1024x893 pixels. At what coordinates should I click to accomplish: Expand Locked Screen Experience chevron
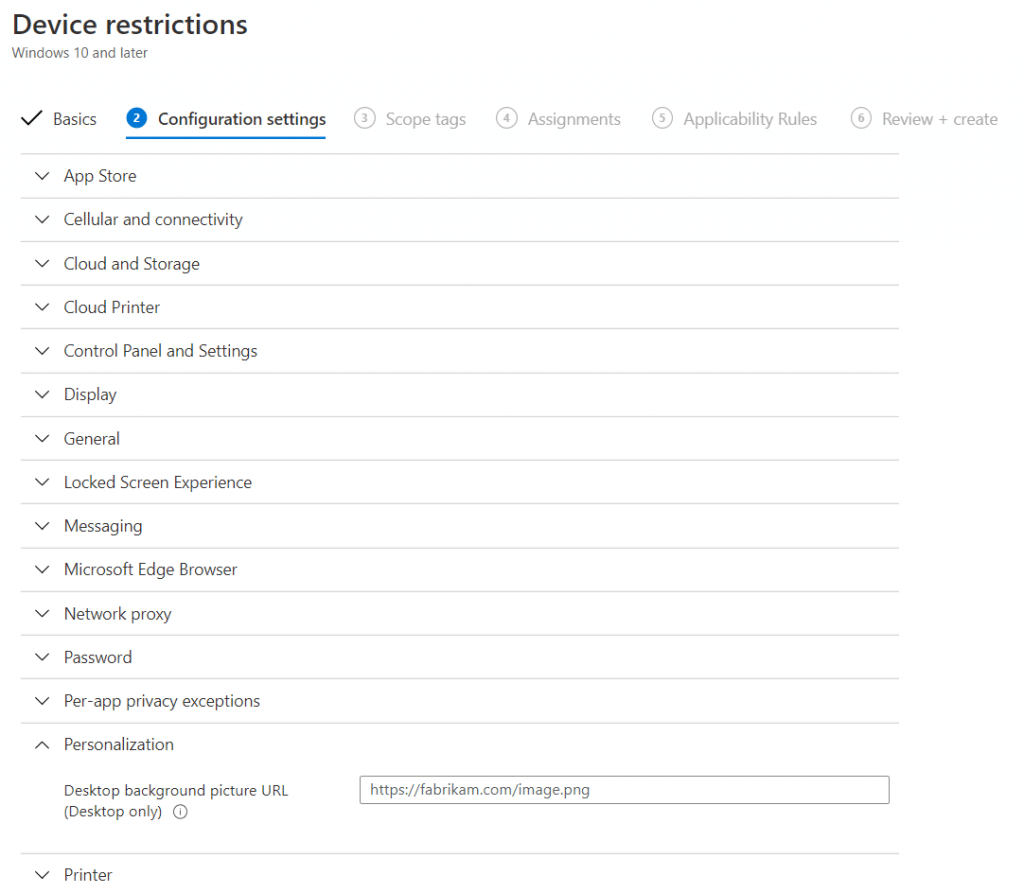(x=42, y=482)
